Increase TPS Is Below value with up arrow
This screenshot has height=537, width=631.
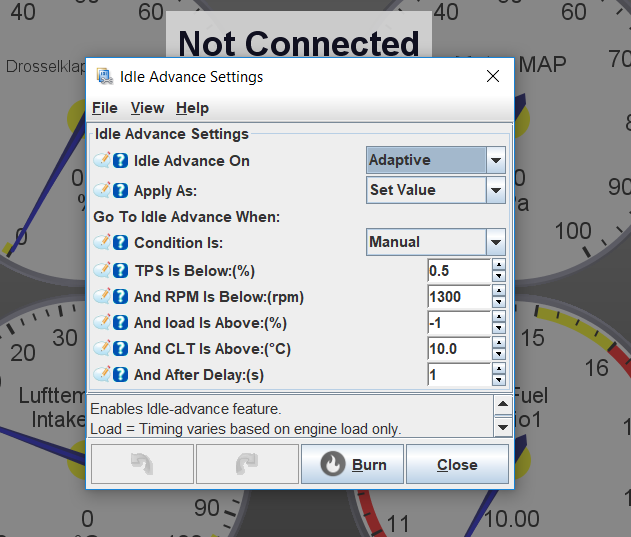tap(499, 265)
